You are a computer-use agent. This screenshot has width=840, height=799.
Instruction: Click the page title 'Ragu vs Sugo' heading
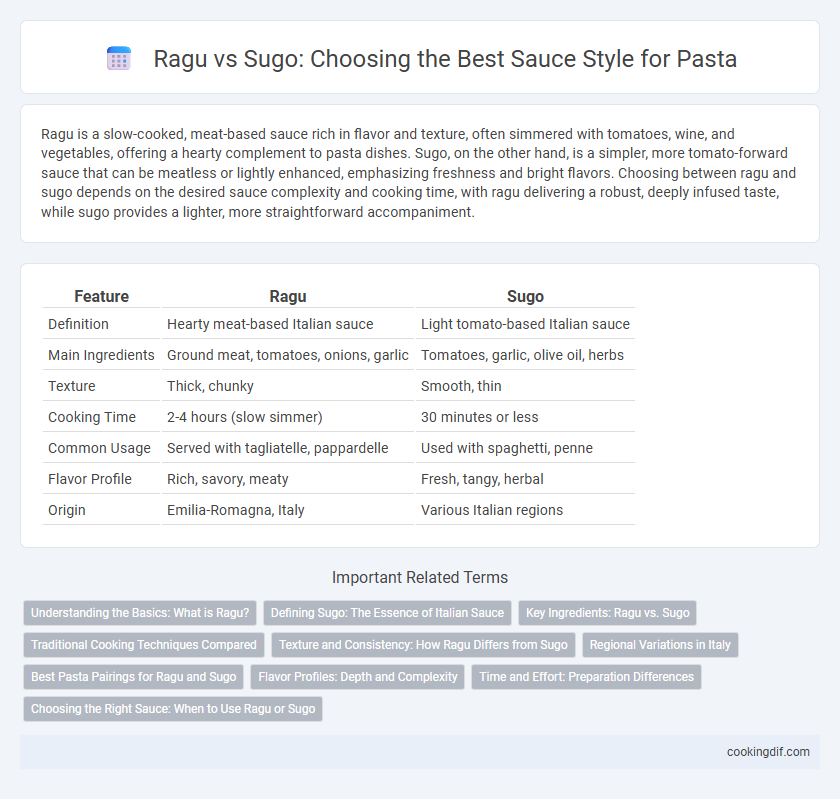tap(445, 58)
